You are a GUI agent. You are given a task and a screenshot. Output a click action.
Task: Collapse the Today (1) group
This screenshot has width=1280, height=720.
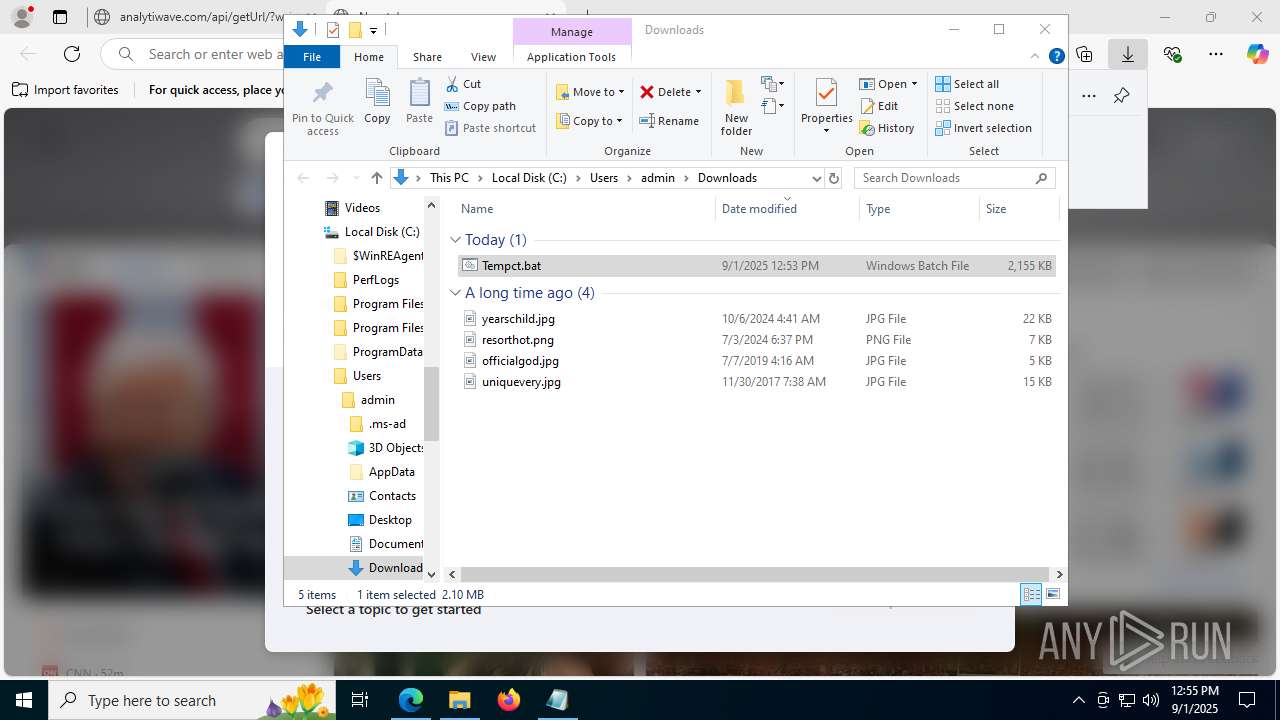coord(455,240)
